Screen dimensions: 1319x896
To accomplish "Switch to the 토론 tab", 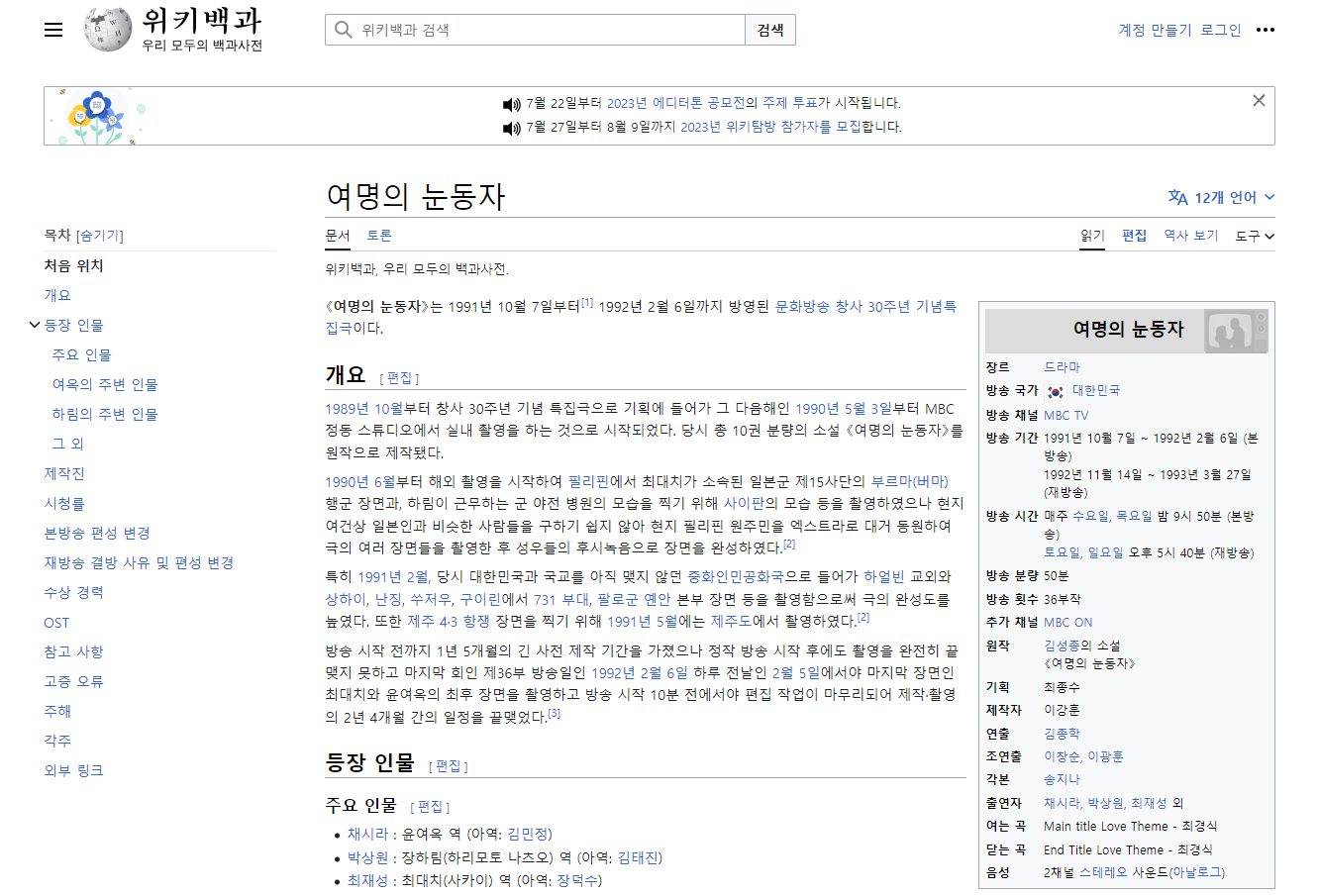I will point(379,235).
